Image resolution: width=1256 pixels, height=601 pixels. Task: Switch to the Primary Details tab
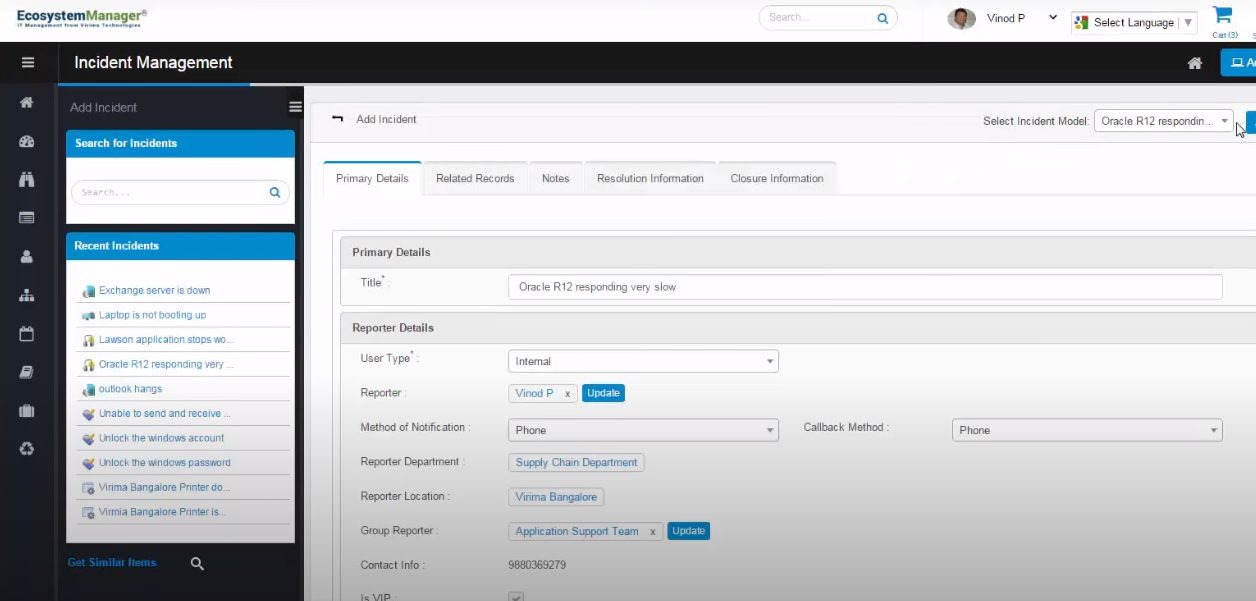tap(372, 178)
